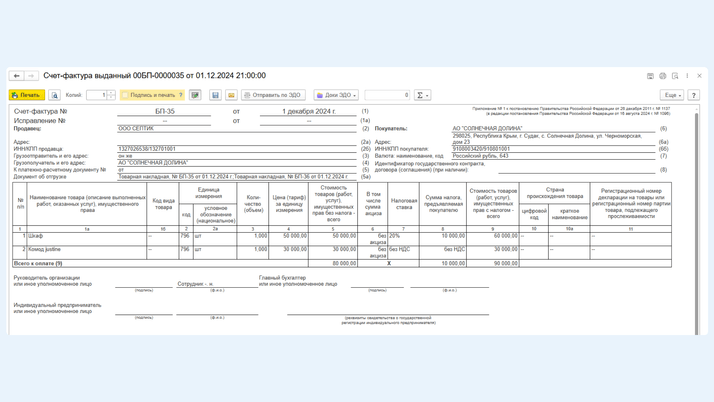This screenshot has width=714, height=402.
Task: Click the numeric sum field in toolbar
Action: tap(387, 95)
